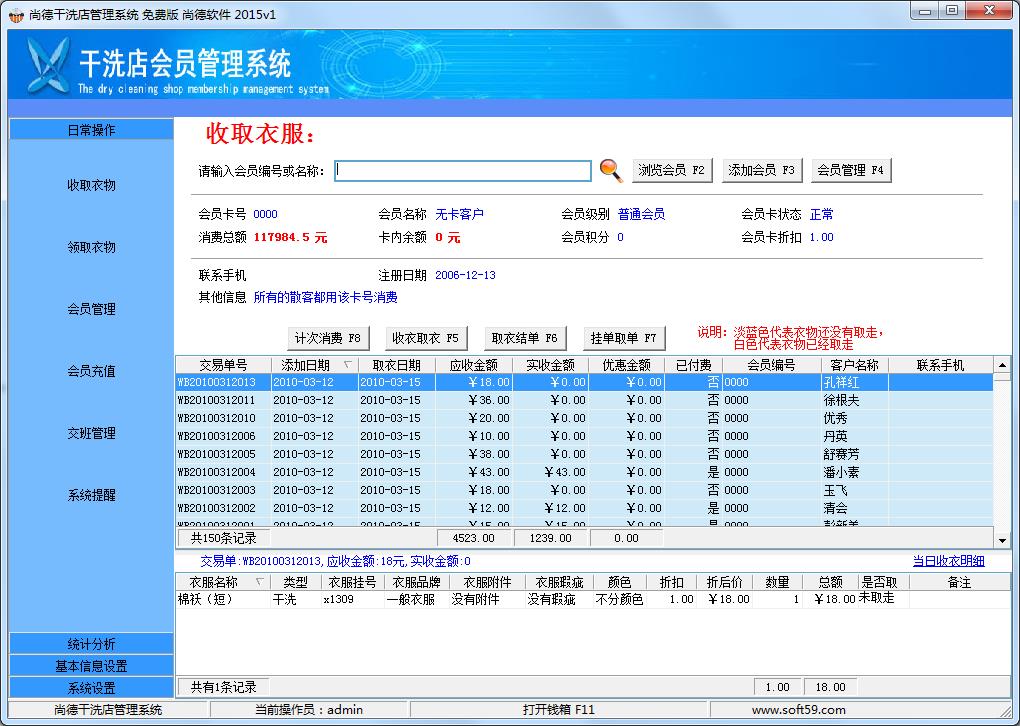Screen dimensions: 1020x726
Task: Click the blue logo in header banner
Action: coord(48,65)
